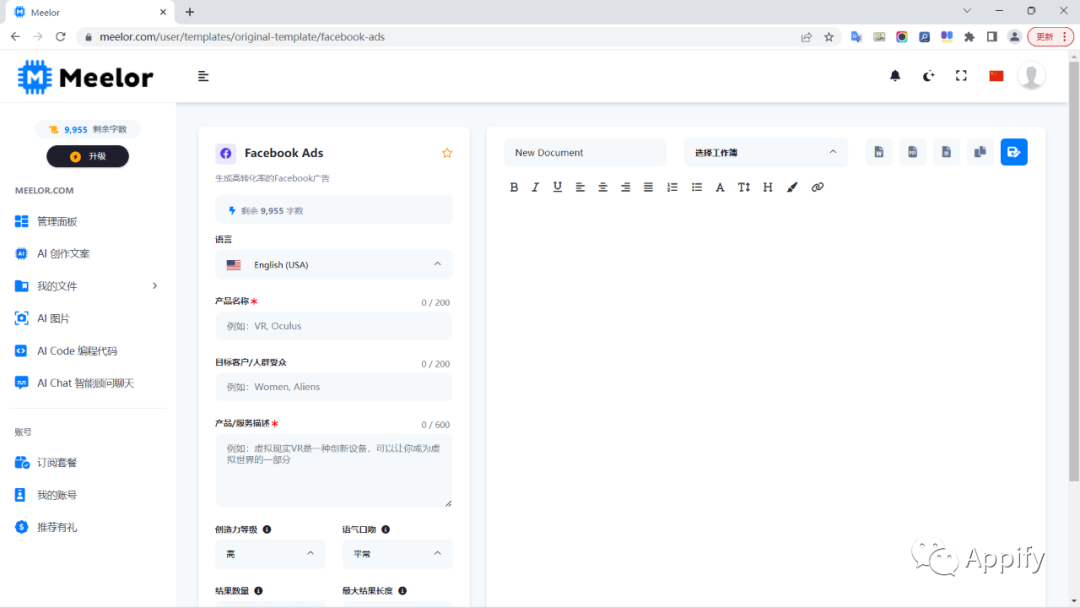Open AI Chat 智能顾问聊天
Image resolution: width=1080 pixels, height=608 pixels.
87,383
